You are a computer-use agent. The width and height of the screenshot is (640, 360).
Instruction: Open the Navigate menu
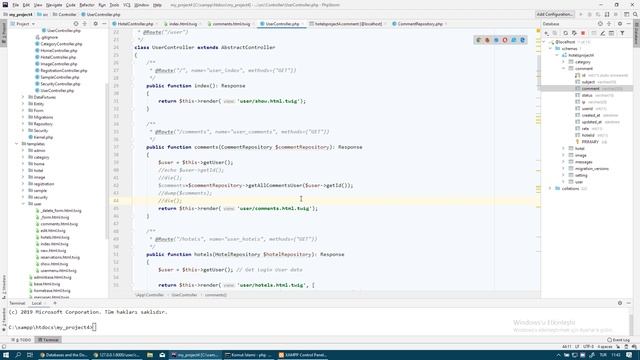pos(54,5)
